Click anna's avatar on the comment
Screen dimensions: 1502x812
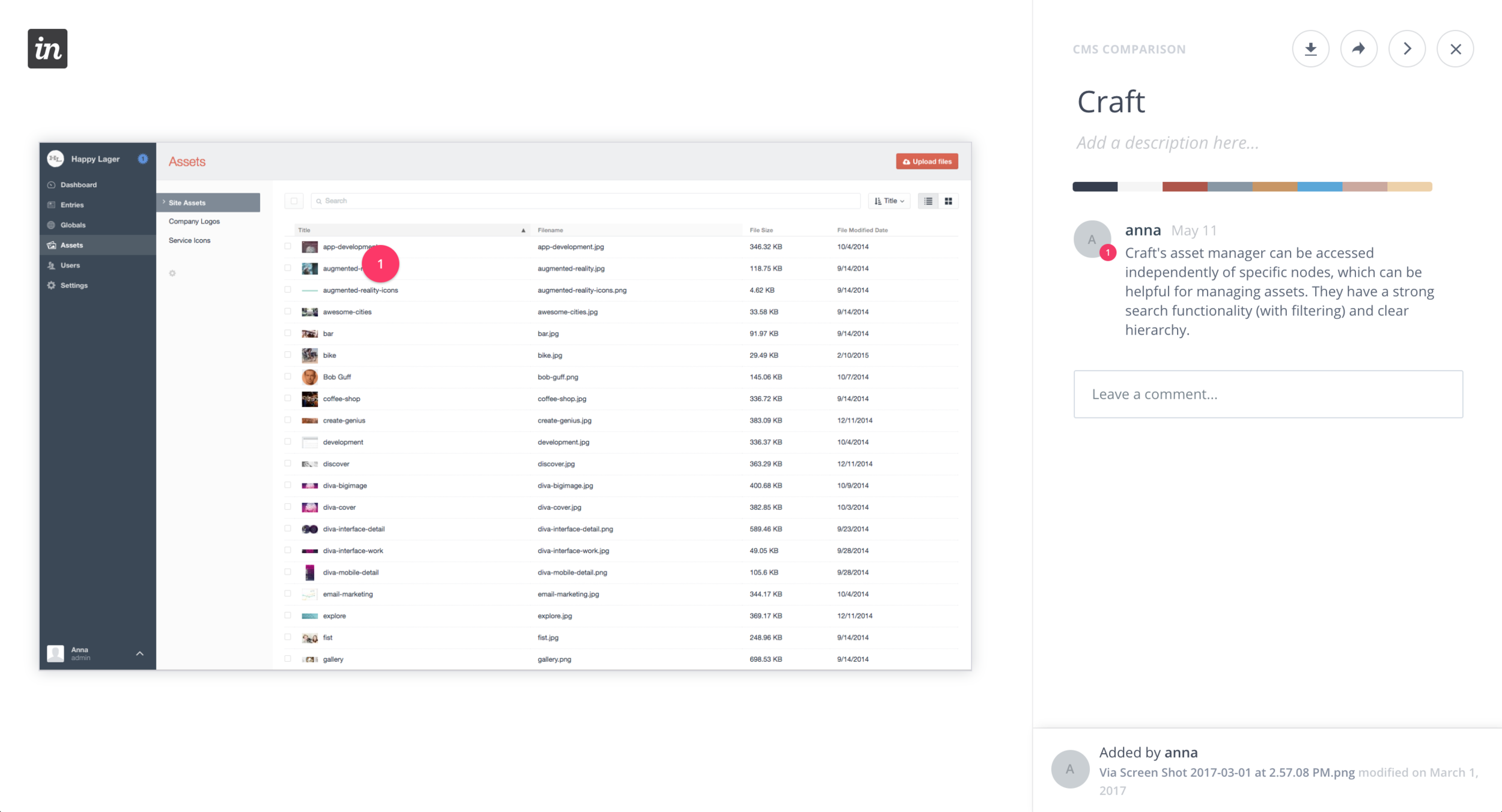(1092, 239)
